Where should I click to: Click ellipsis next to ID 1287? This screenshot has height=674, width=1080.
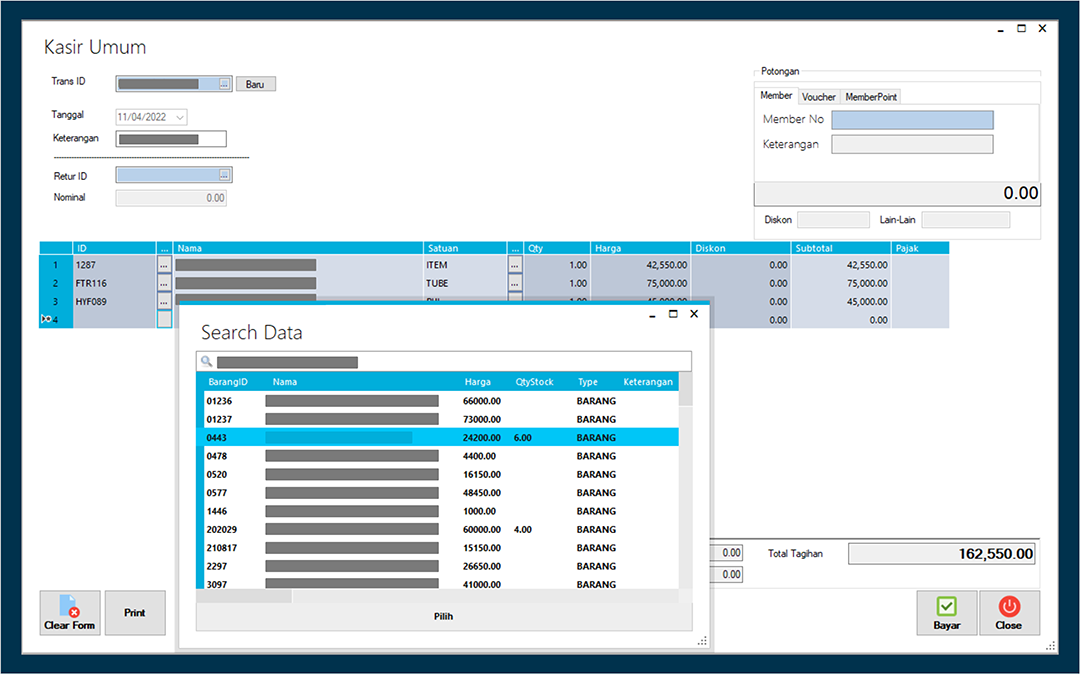[164, 264]
